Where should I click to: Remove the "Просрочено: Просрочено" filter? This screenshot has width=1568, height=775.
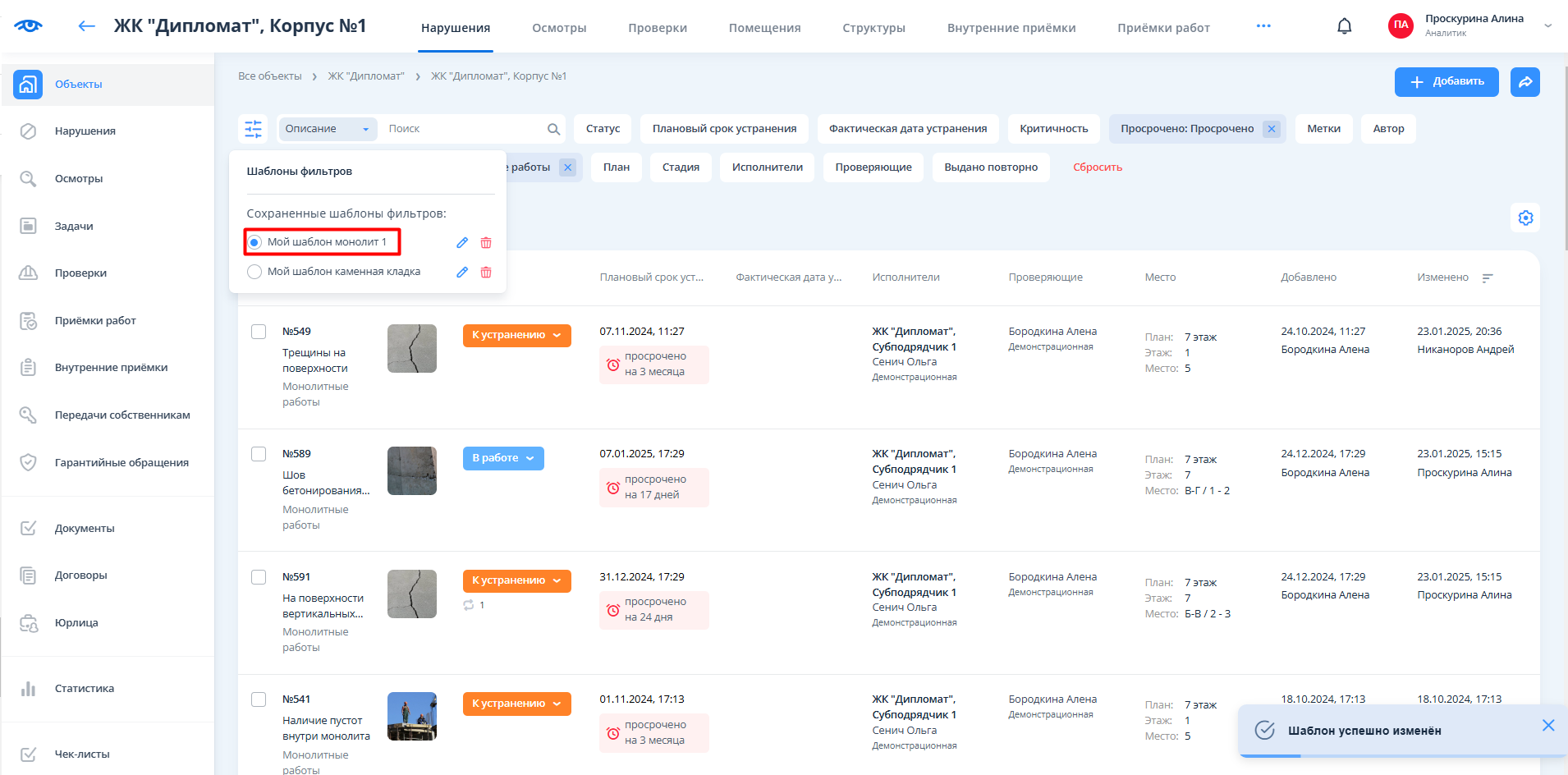[x=1271, y=129]
